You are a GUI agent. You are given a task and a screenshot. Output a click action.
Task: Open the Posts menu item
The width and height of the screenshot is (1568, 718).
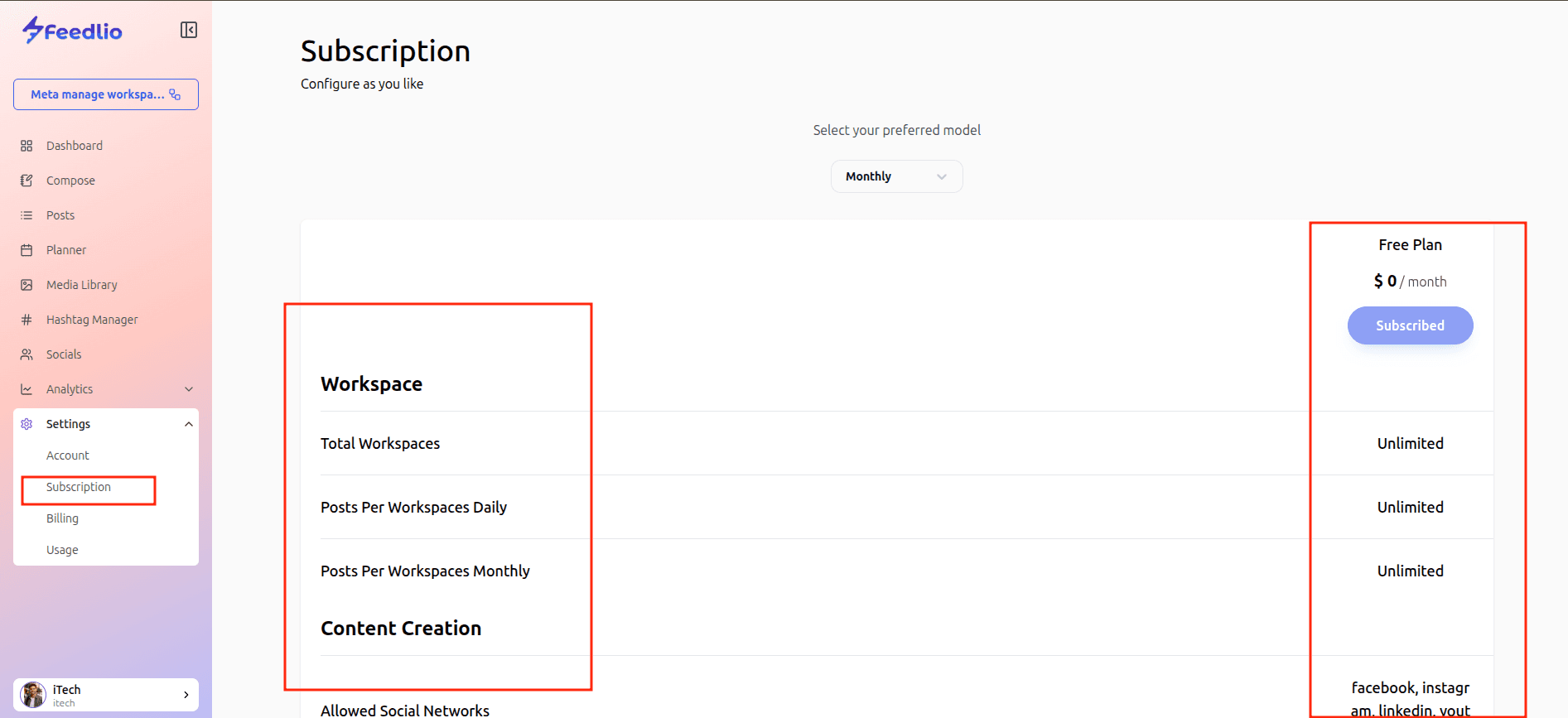[x=60, y=215]
